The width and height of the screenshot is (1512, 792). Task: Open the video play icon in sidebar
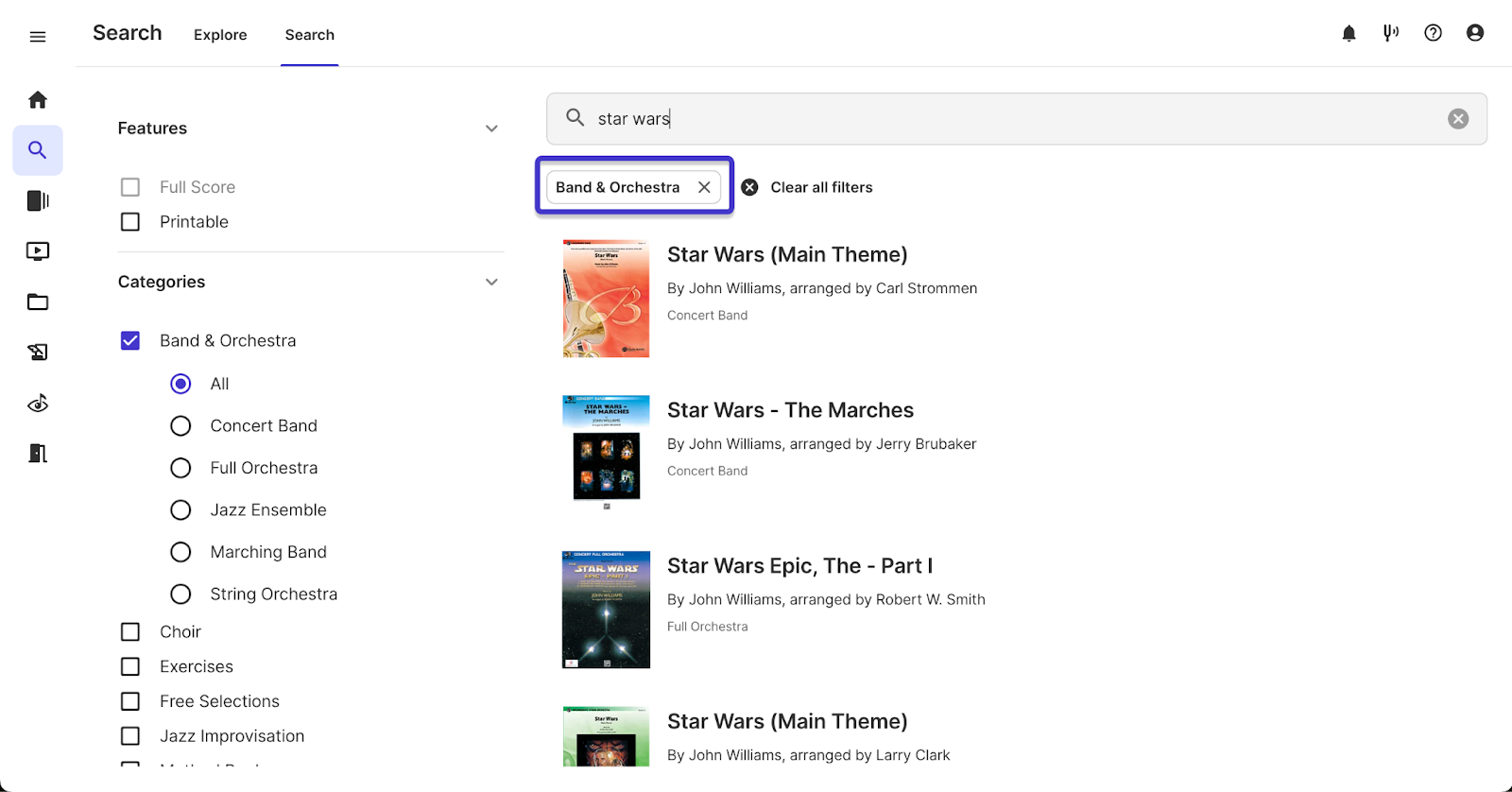38,251
